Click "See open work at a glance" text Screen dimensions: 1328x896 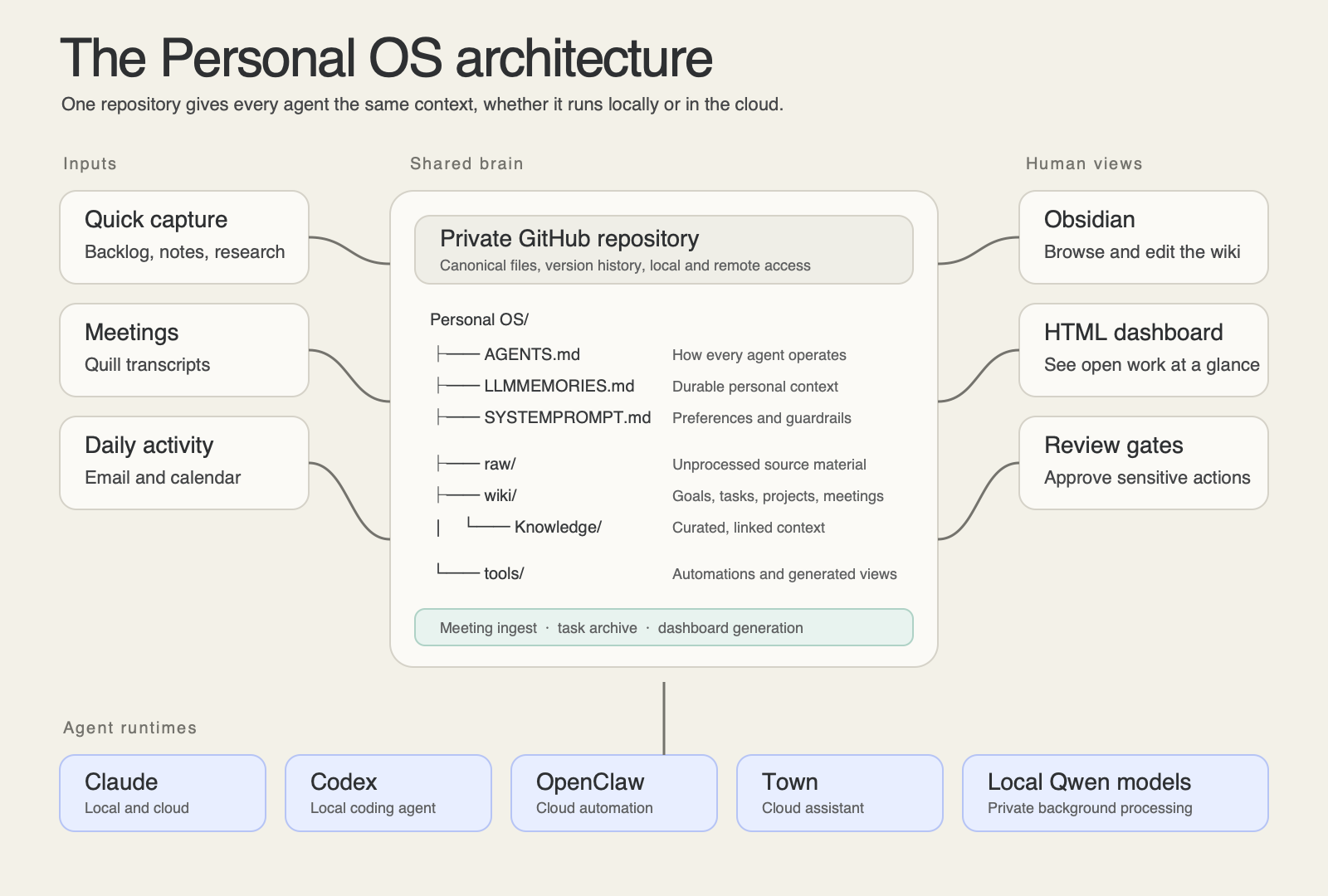pos(1152,365)
